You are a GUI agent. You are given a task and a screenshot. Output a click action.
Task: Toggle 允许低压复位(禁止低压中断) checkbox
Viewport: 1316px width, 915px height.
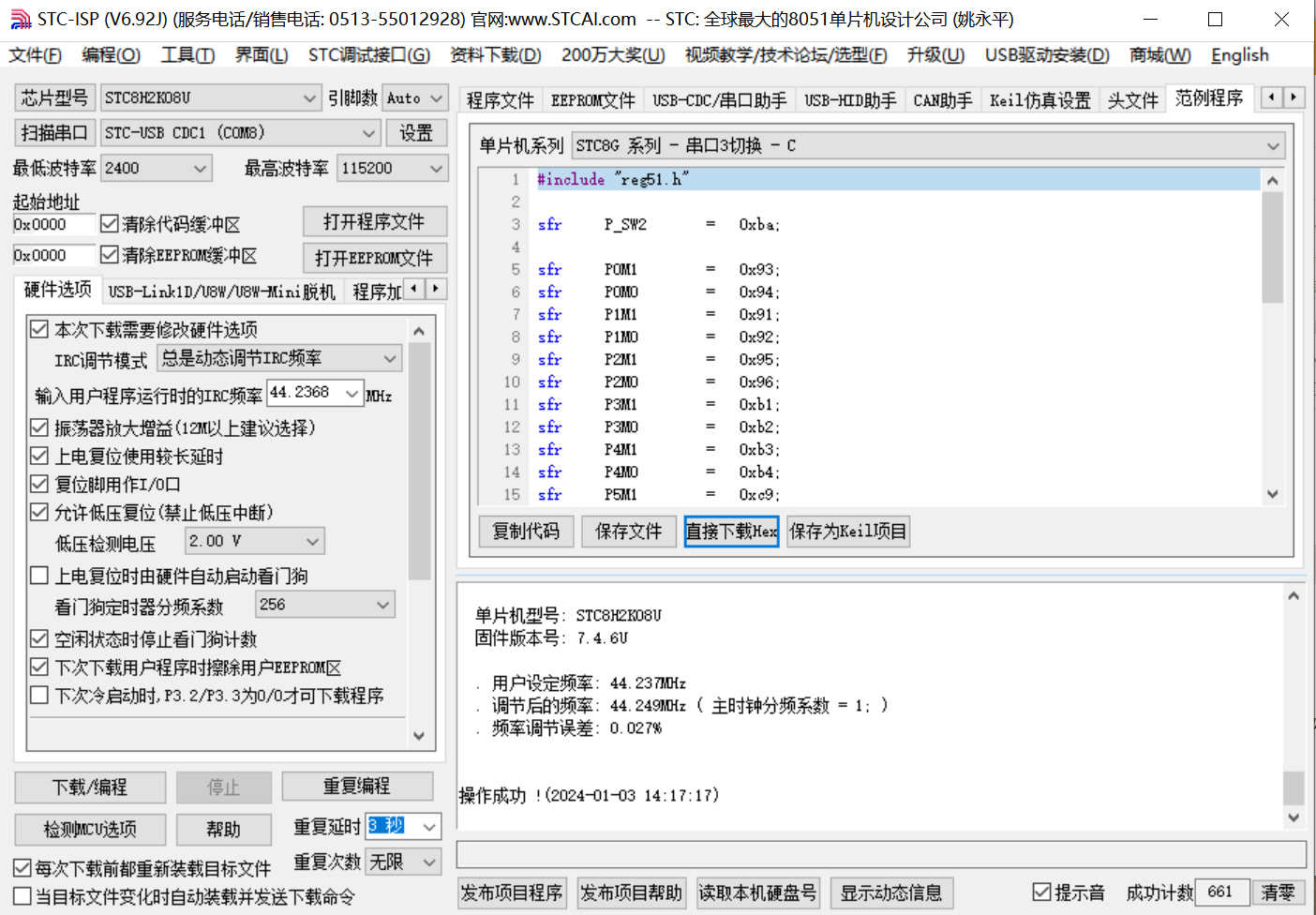coord(39,512)
